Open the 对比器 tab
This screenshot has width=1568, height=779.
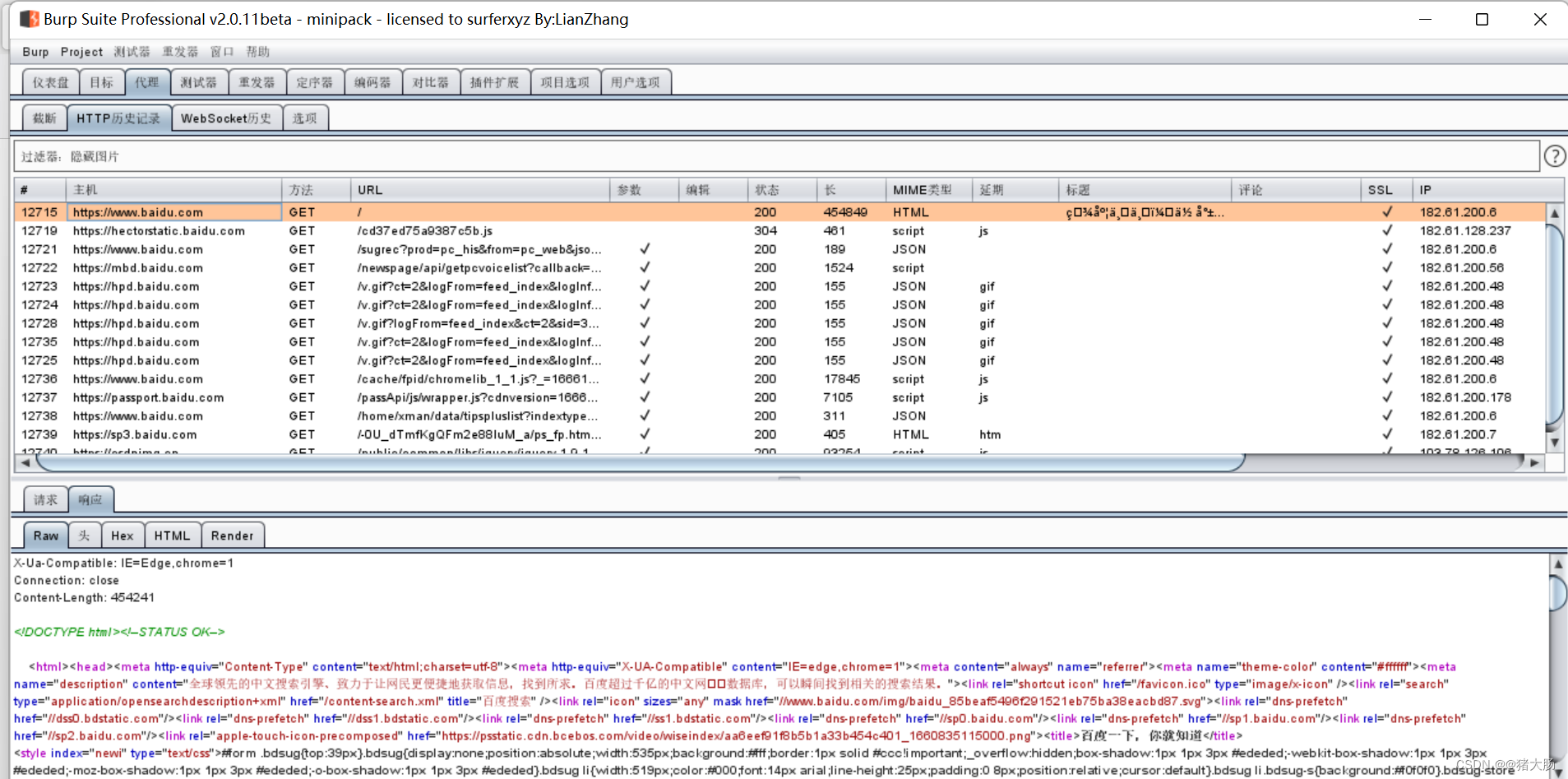tap(431, 82)
